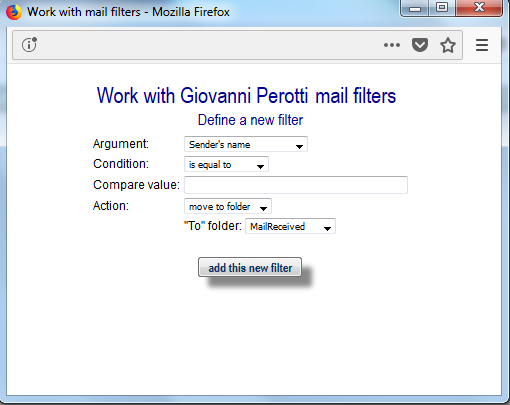
Task: Click the Giovanni Perotti mail filters heading
Action: [x=246, y=96]
